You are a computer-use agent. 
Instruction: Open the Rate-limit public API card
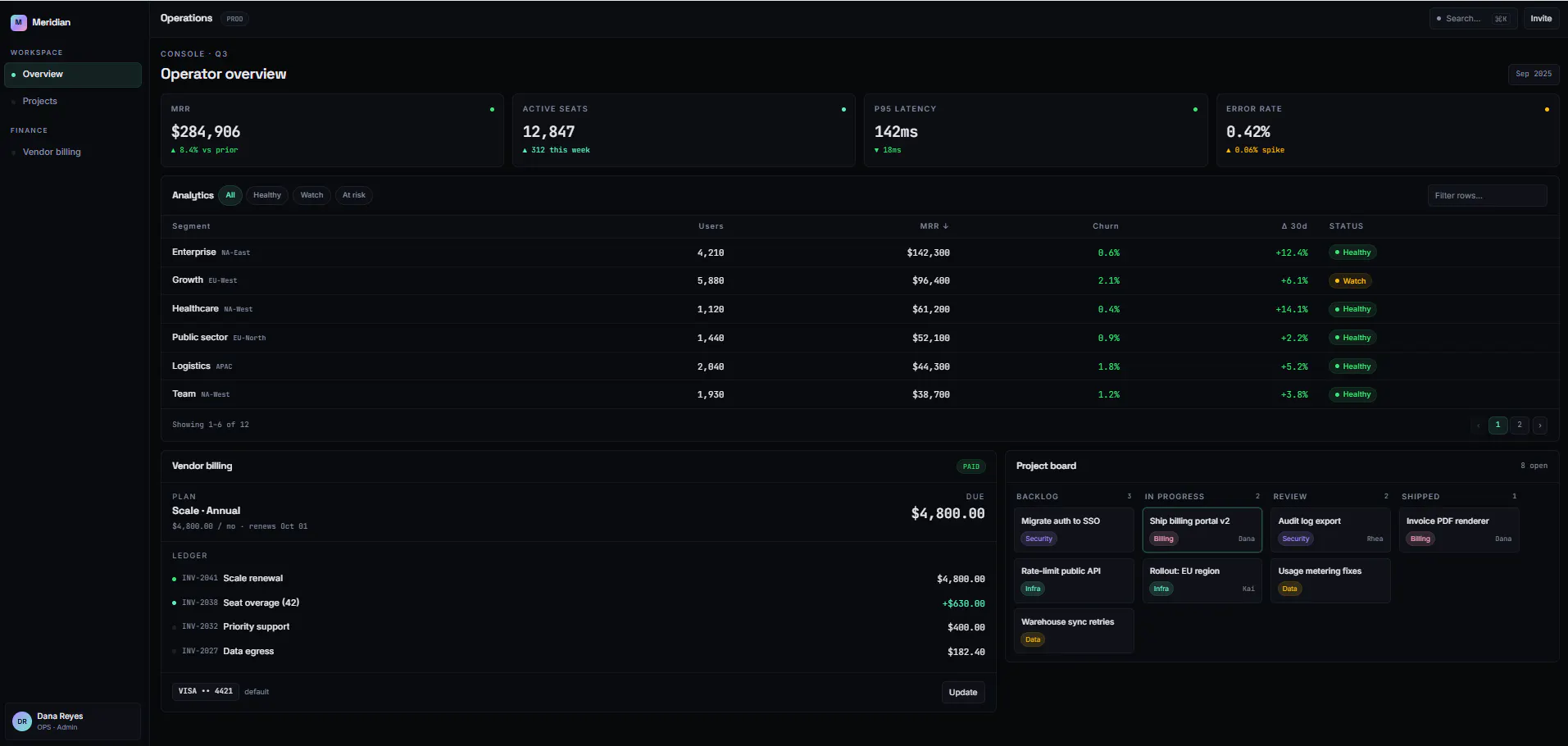tap(1074, 580)
